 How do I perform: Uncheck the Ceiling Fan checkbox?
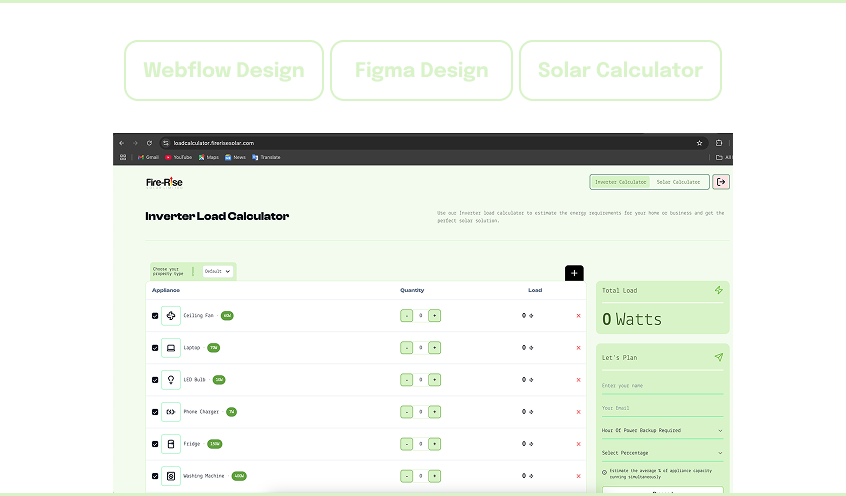click(x=155, y=316)
